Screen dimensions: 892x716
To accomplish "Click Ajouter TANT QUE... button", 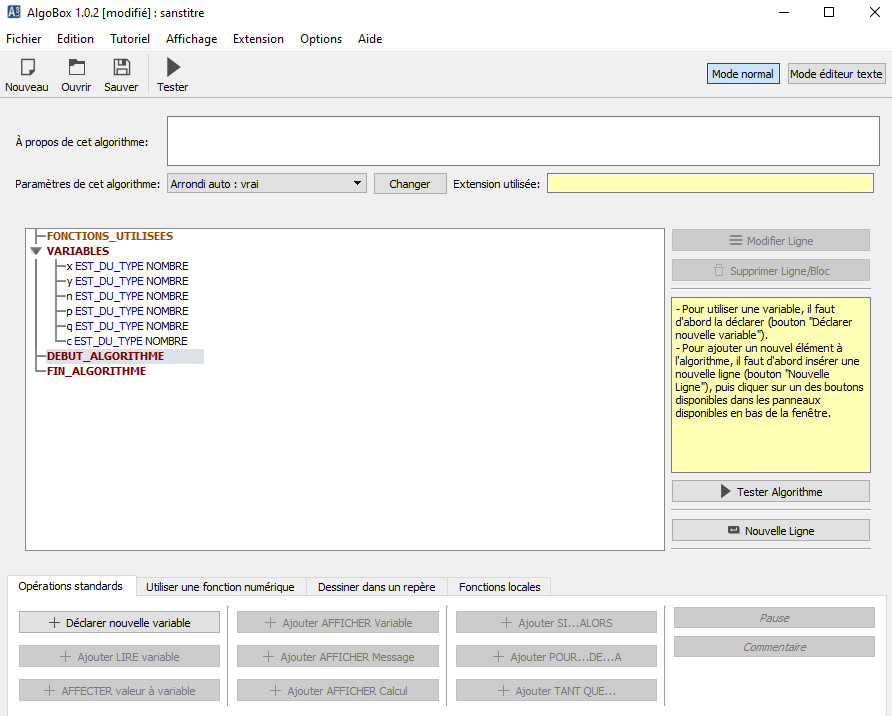I will point(556,690).
